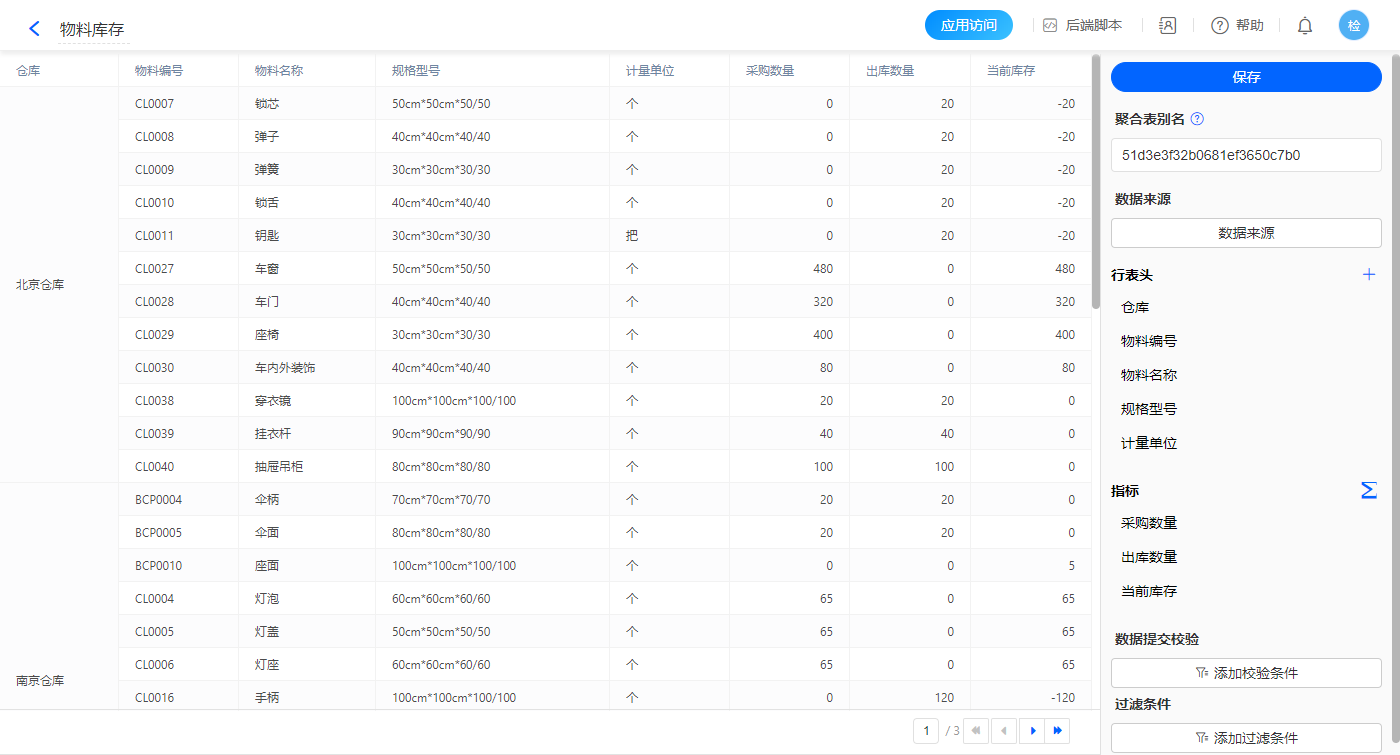Open the 数据来源 selector button
The height and width of the screenshot is (755, 1400).
(x=1246, y=233)
